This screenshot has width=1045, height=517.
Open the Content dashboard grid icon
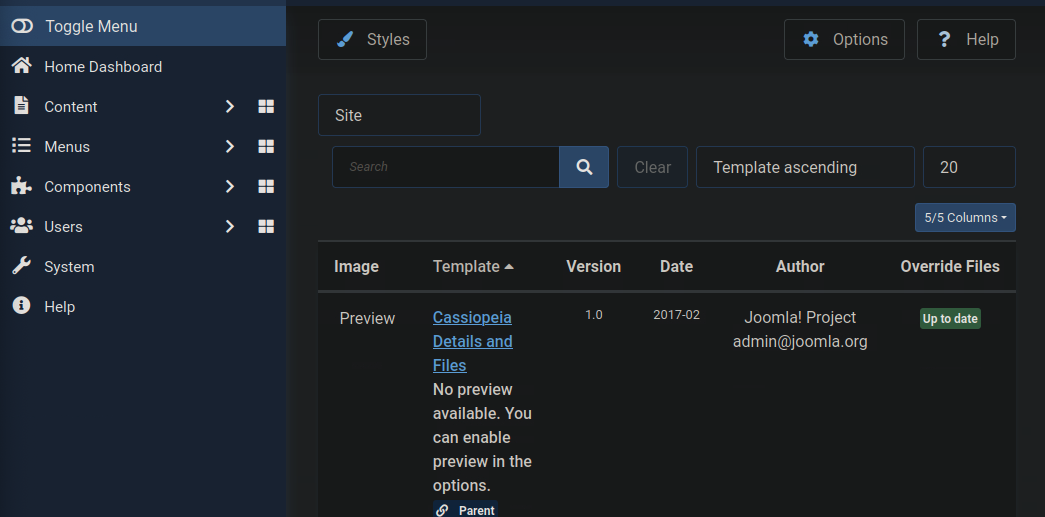point(266,107)
